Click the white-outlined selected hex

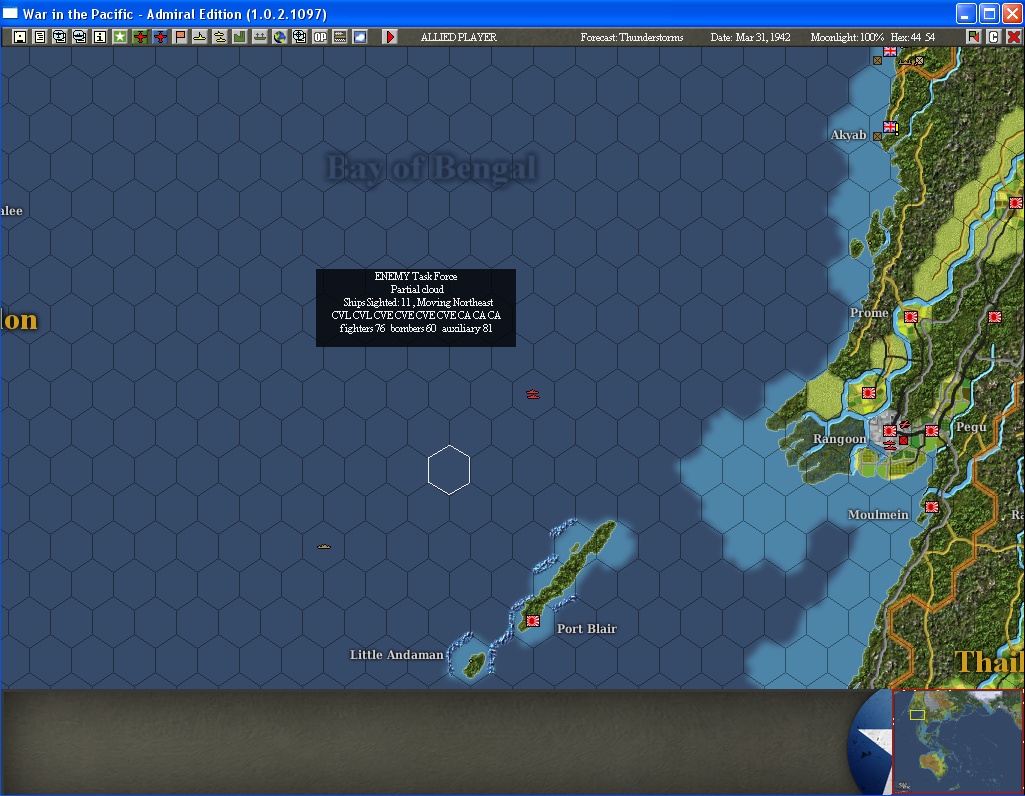tap(449, 470)
